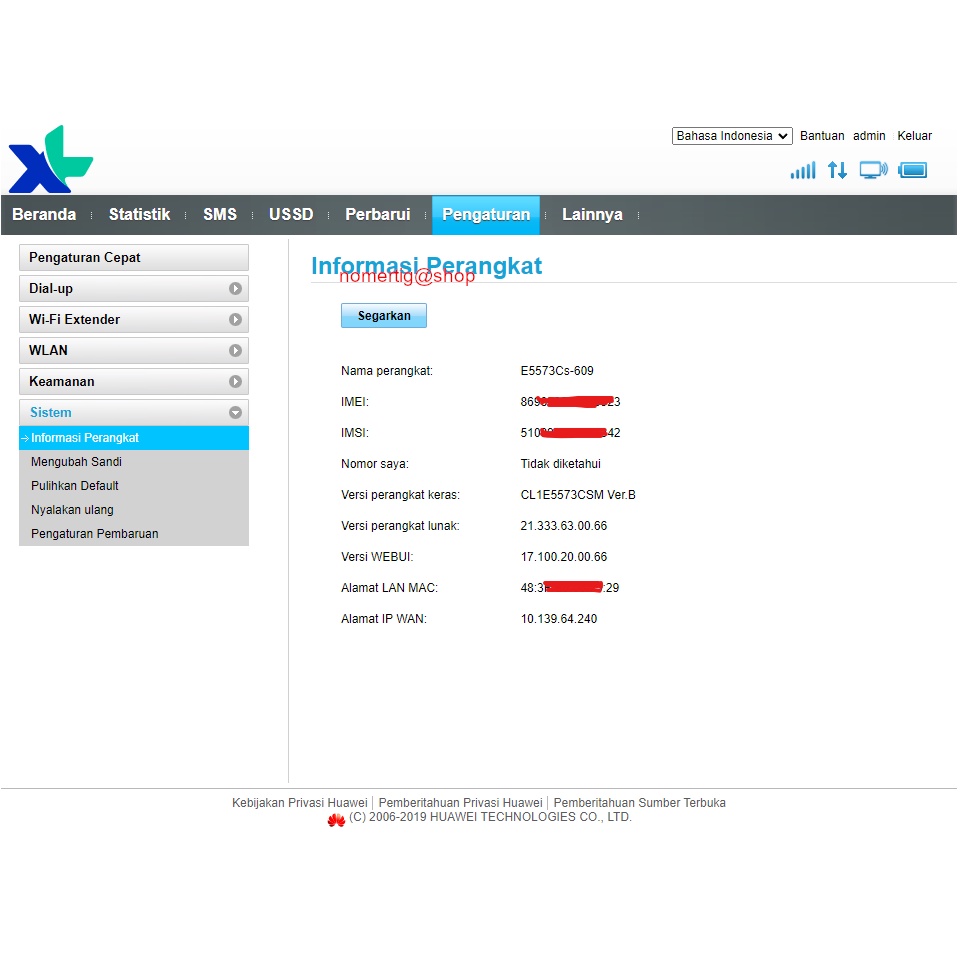Expand the Dial-up menu section
Image resolution: width=960 pixels, height=960 pixels.
pyautogui.click(x=133, y=288)
